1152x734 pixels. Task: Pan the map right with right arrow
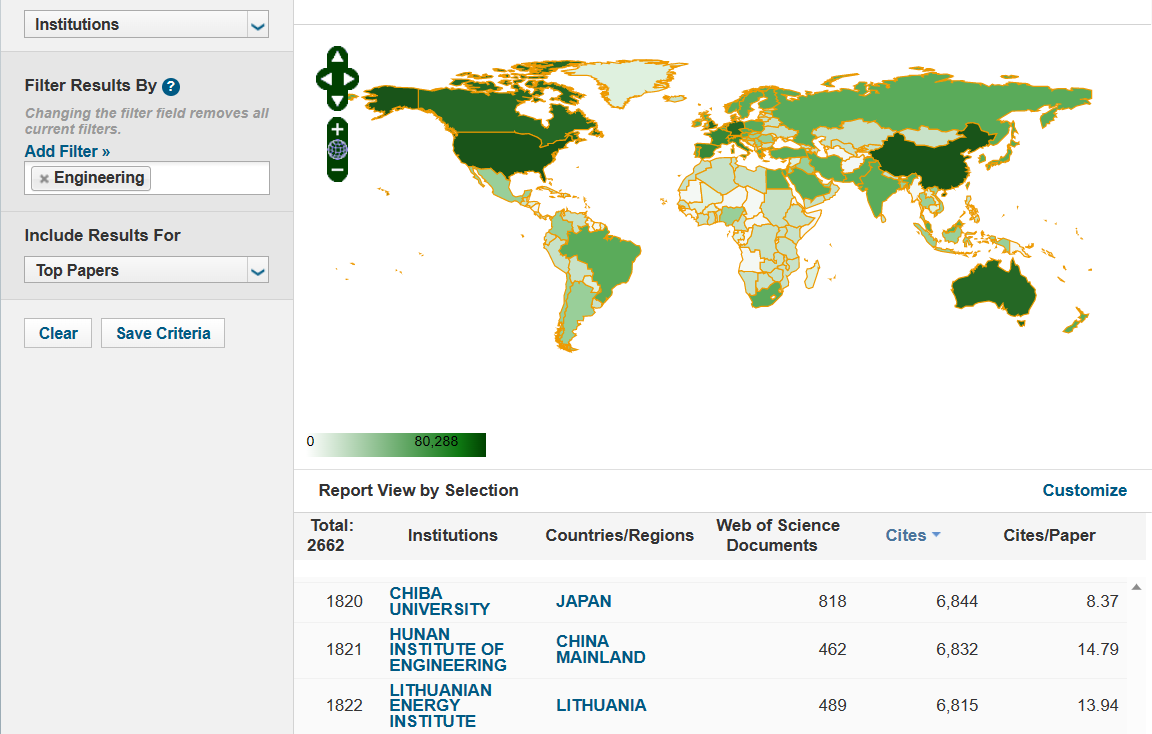(351, 78)
